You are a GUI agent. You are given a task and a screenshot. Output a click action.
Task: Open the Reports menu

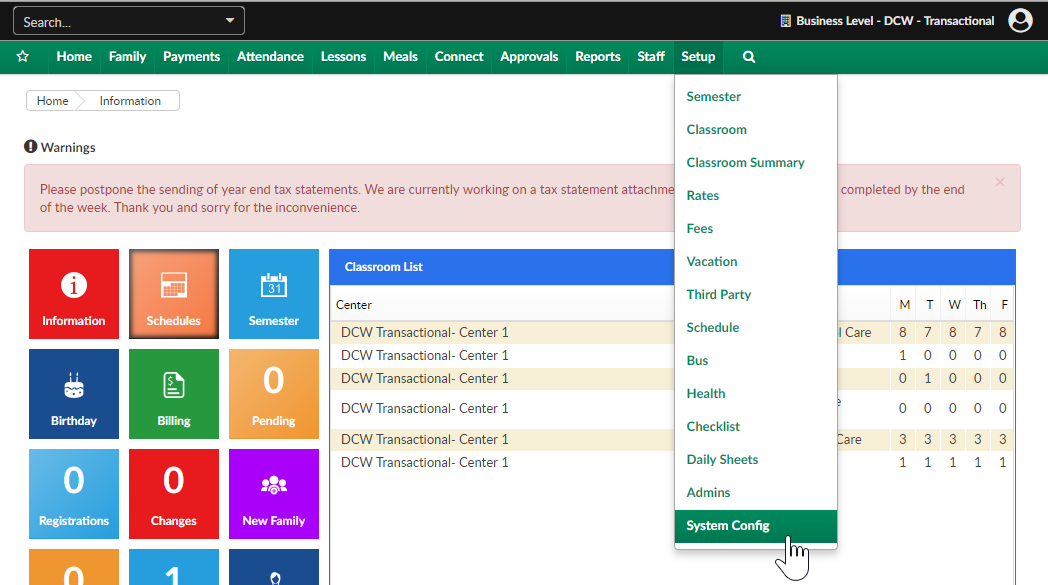pyautogui.click(x=598, y=57)
